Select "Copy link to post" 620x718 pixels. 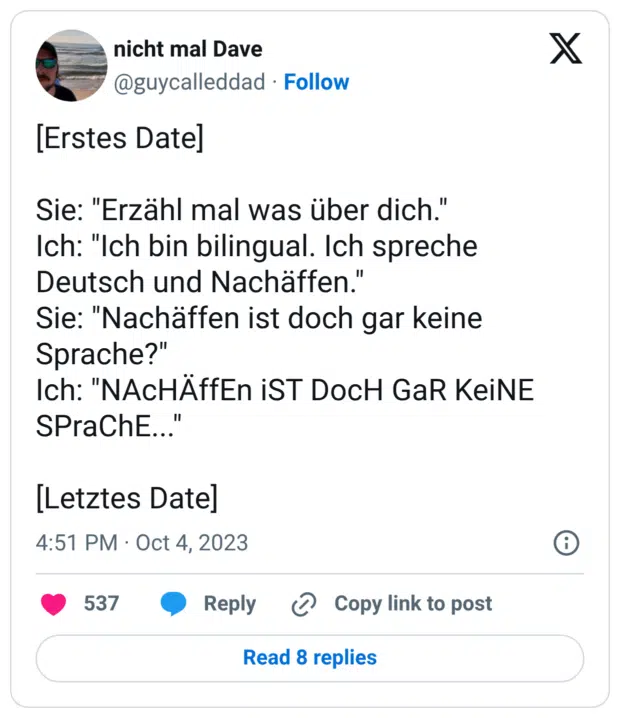[x=413, y=603]
